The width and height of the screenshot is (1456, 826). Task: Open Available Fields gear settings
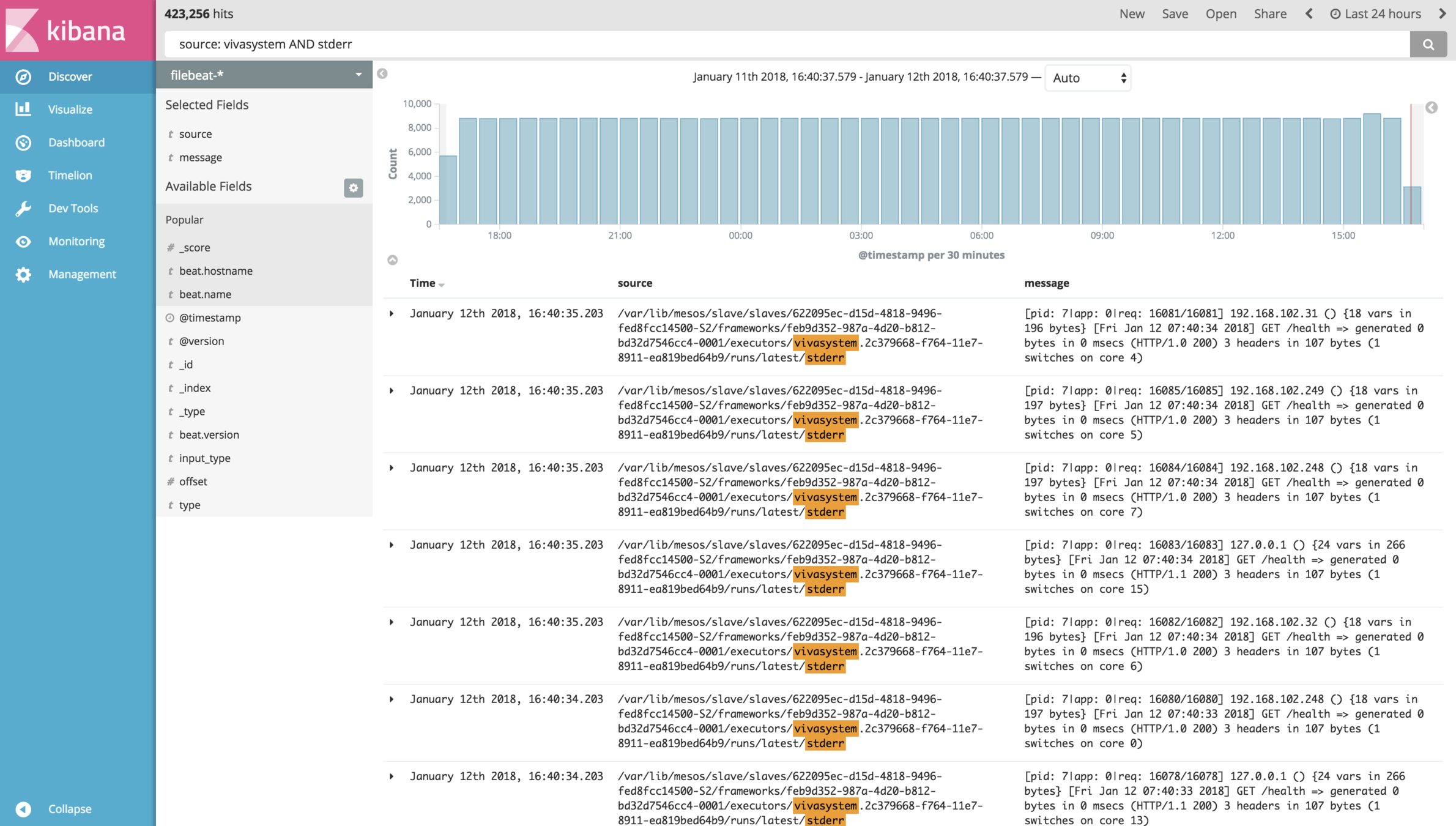tap(353, 188)
